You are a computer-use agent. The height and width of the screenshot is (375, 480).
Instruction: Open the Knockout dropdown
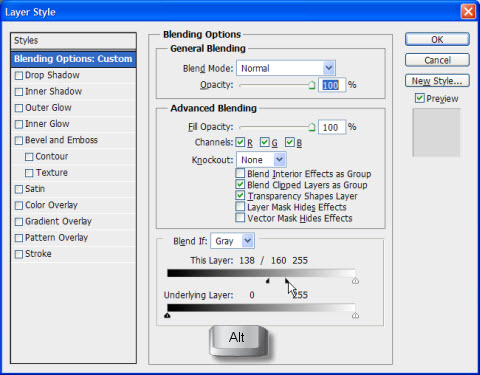[261, 160]
